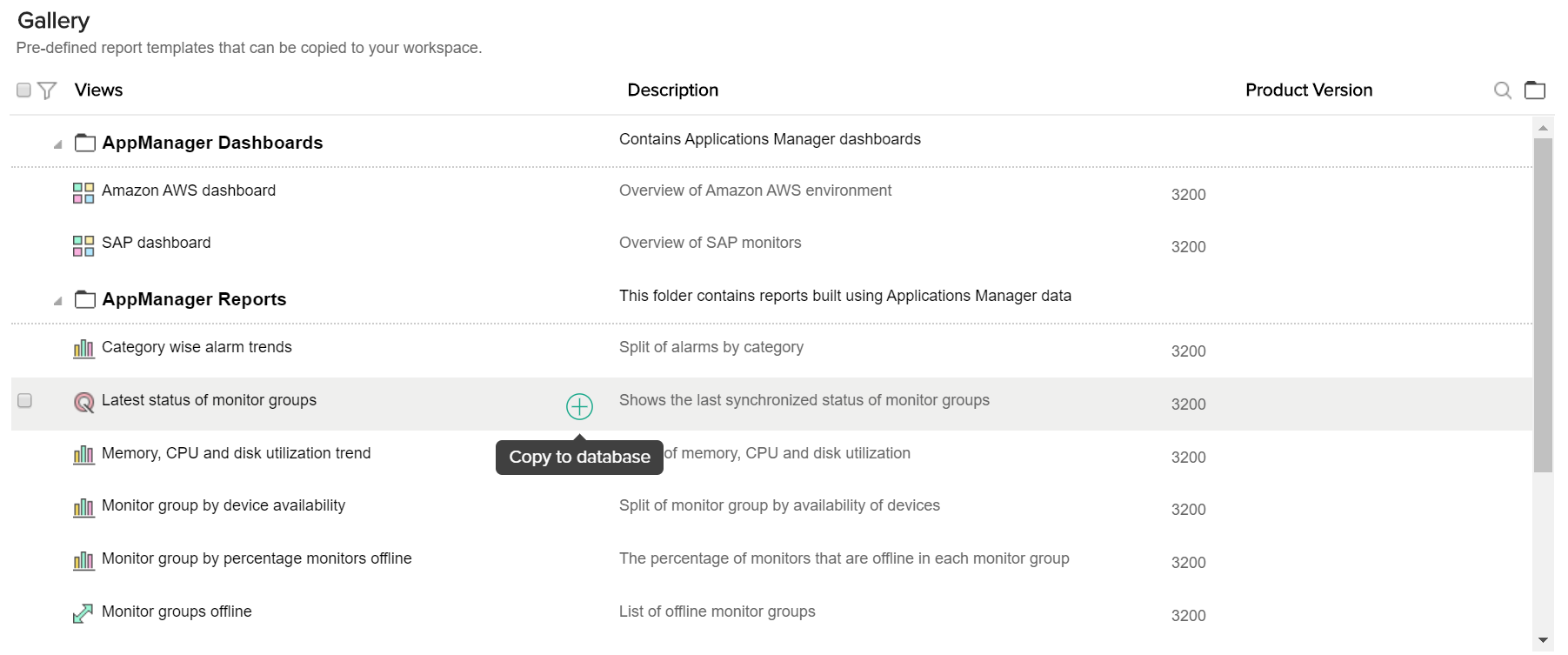This screenshot has height=655, width=1568.
Task: Click the Product Version column header
Action: tap(1308, 90)
